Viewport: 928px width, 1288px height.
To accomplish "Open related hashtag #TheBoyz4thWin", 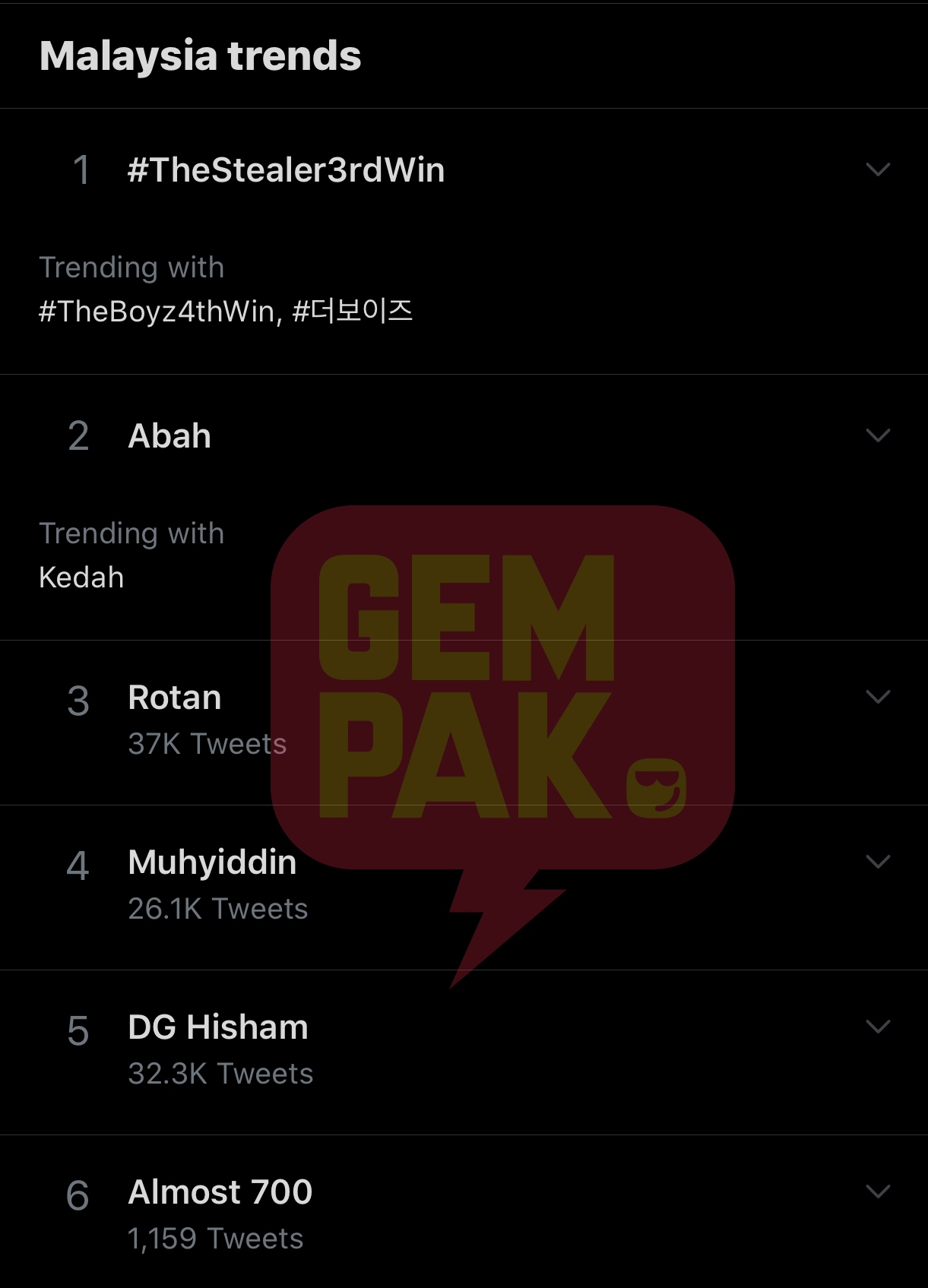I will pos(160,312).
